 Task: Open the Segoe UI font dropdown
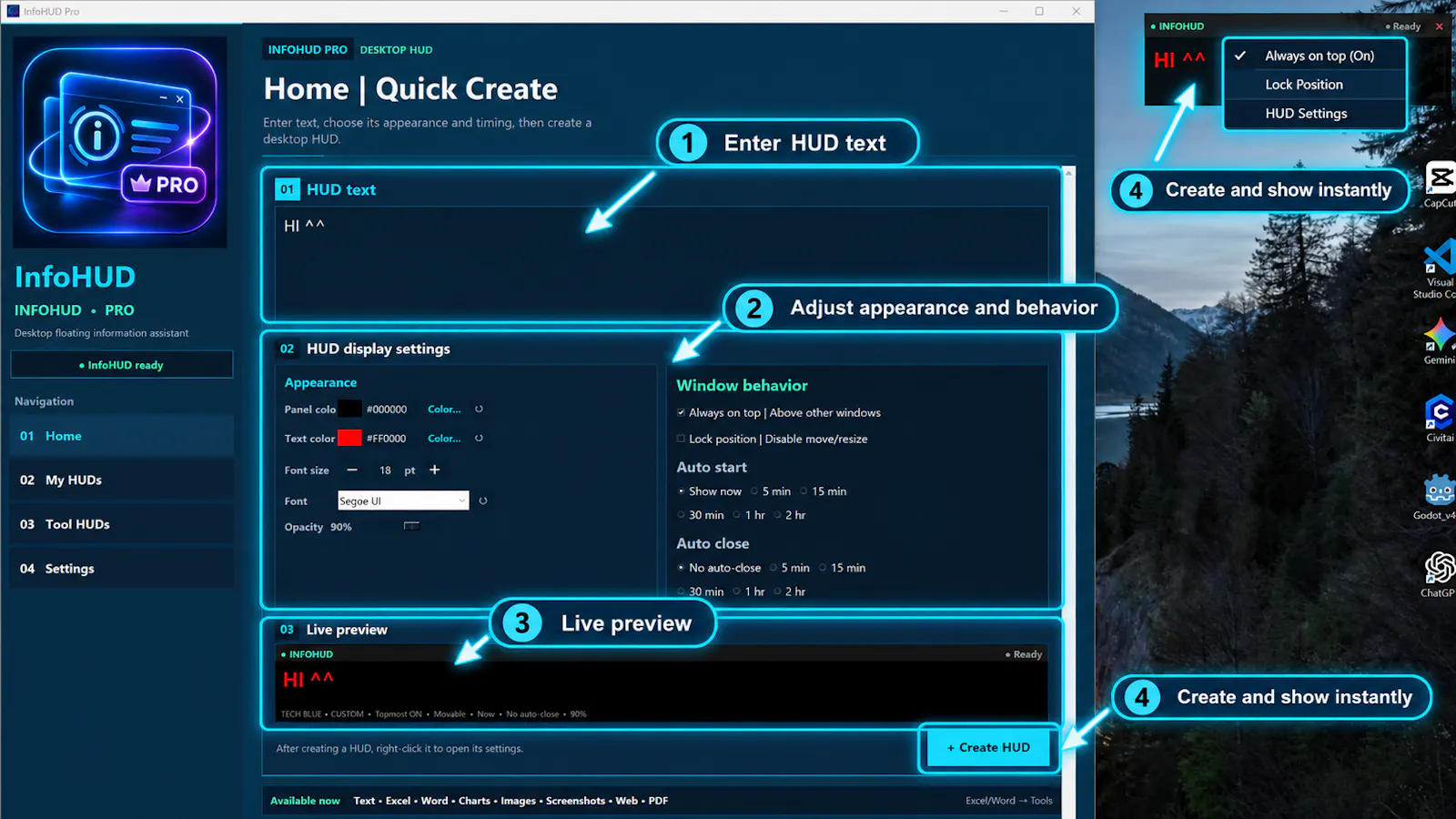point(403,500)
